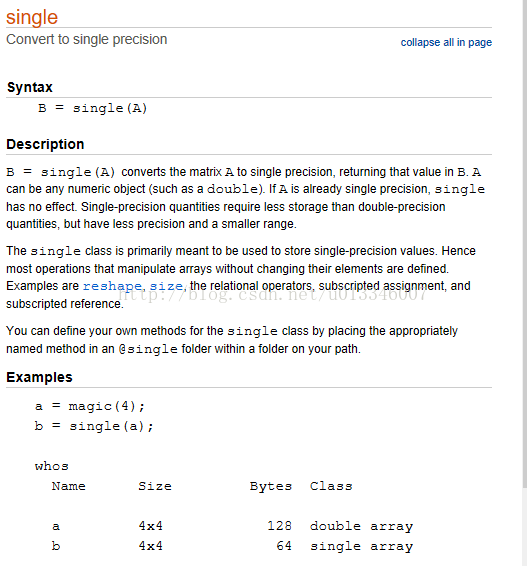Click the 'a = magic(4);' code line

[x=90, y=406]
